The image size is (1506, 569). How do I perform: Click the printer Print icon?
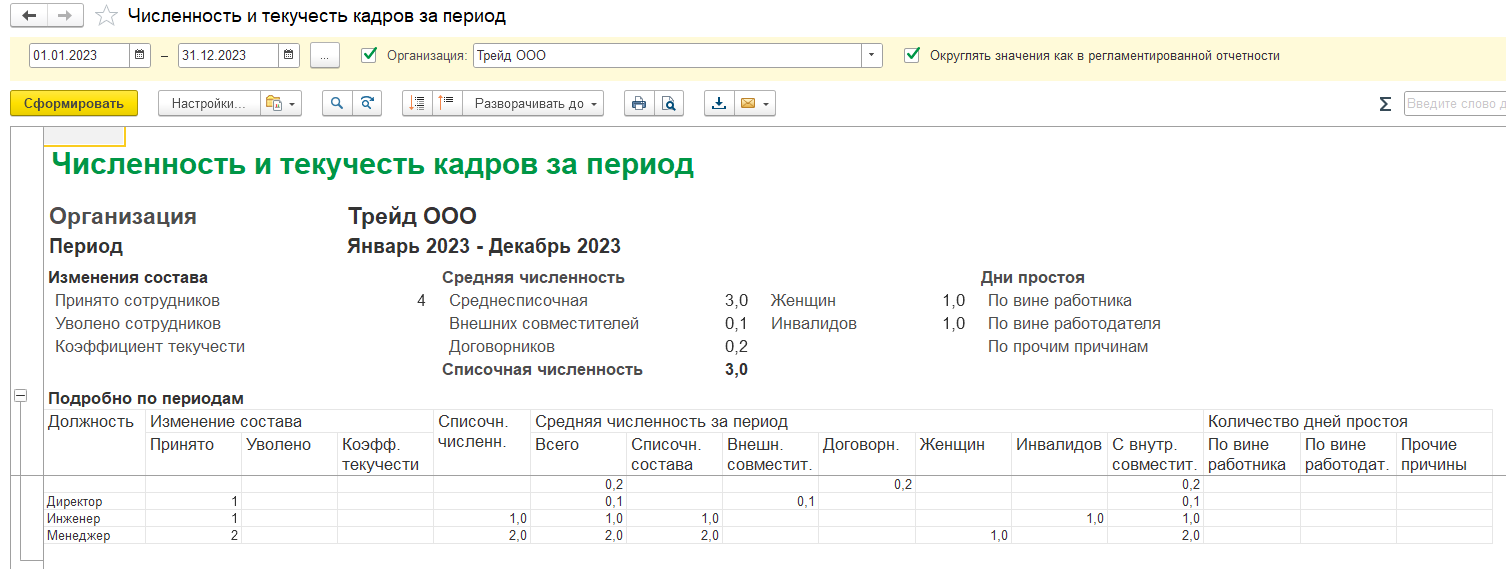click(x=639, y=103)
